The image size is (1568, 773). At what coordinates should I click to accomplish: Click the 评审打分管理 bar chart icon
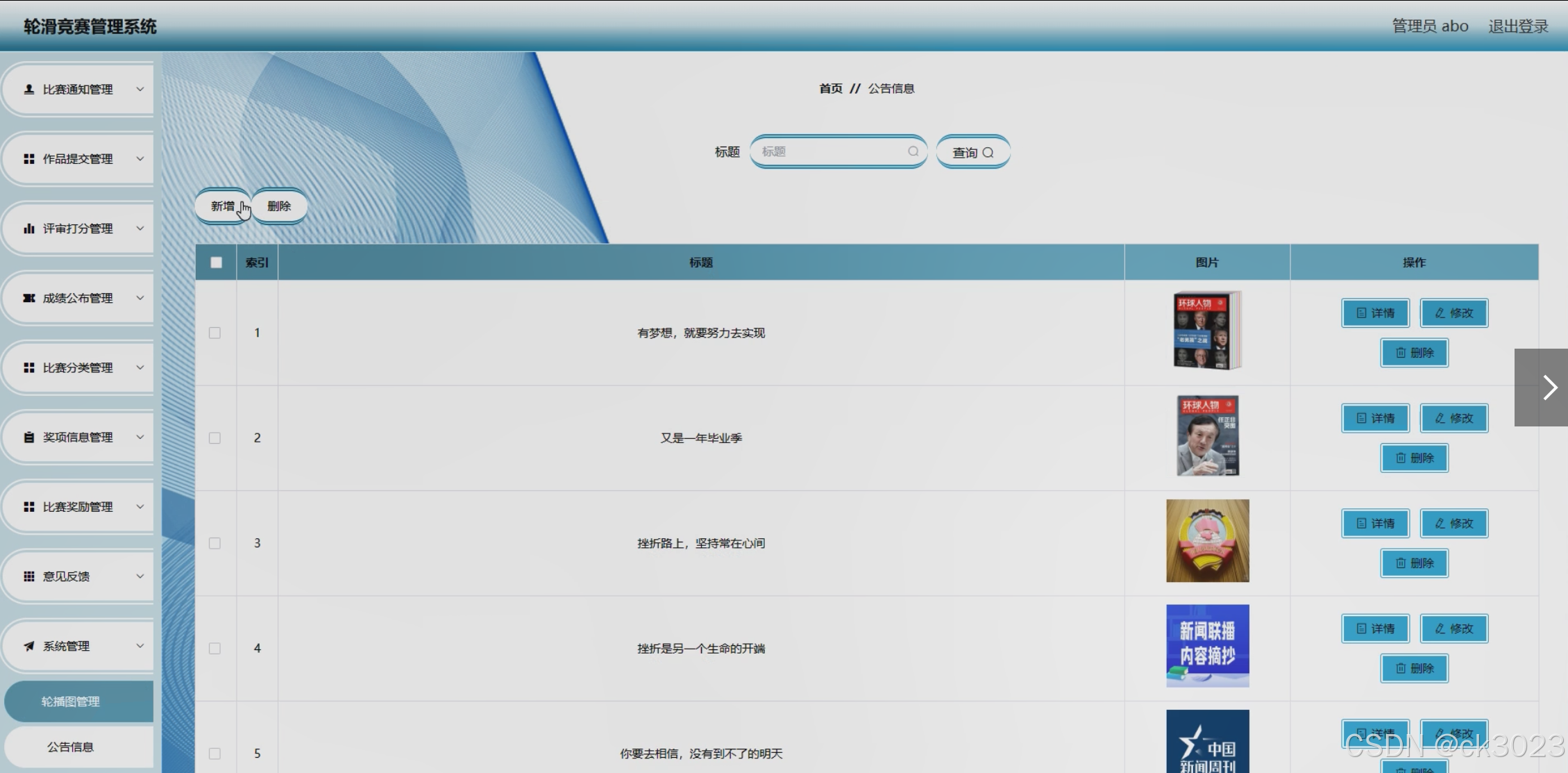(x=29, y=228)
